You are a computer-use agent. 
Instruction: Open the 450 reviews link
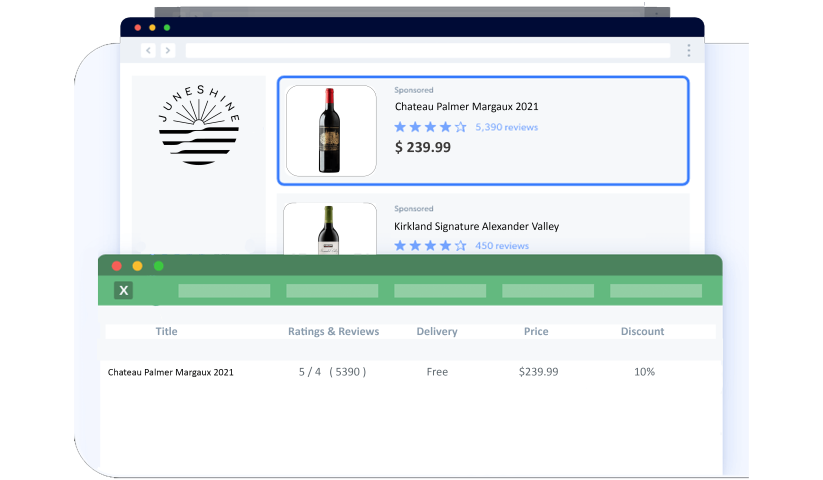click(502, 246)
